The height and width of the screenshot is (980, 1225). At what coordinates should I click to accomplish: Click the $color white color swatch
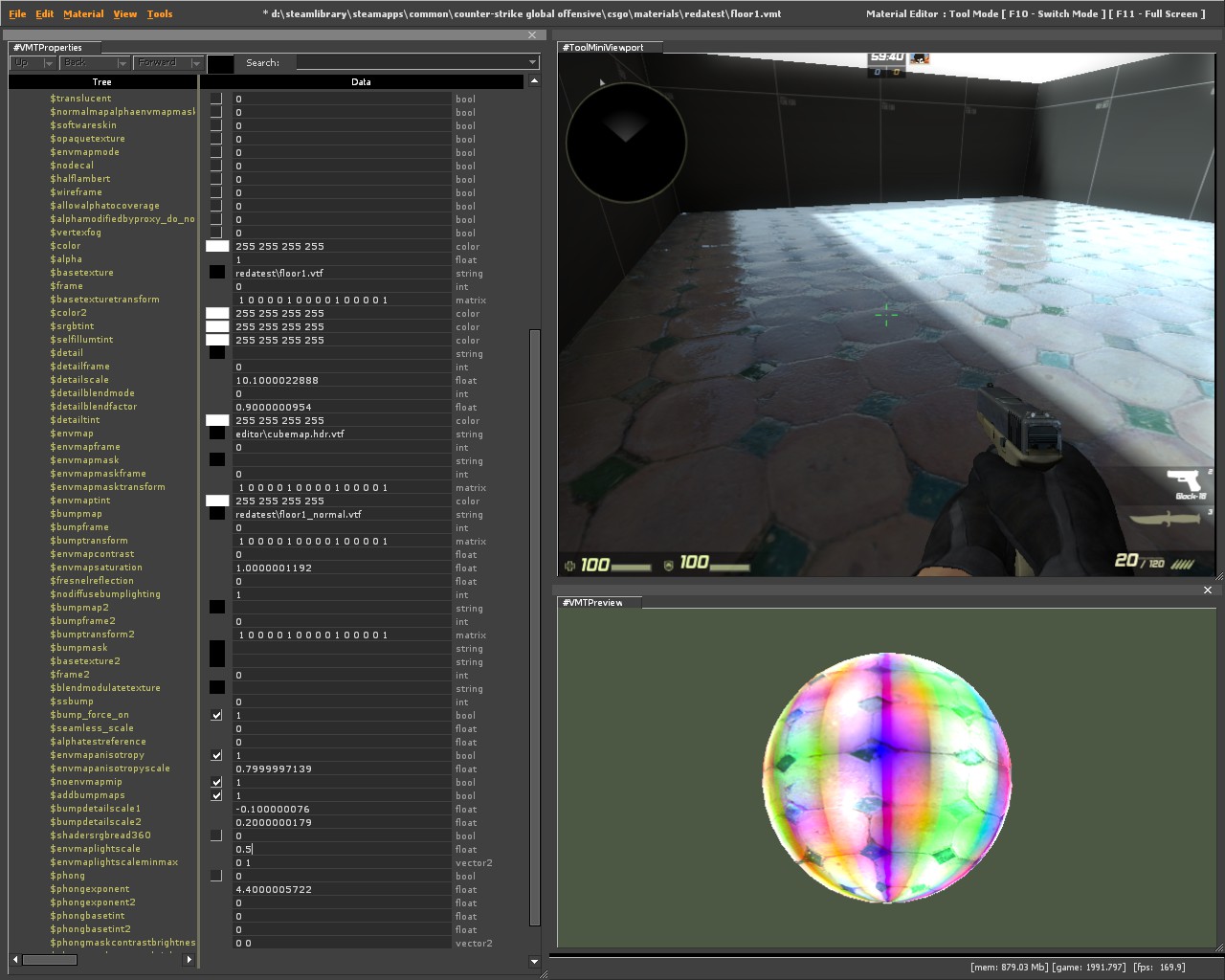click(217, 246)
